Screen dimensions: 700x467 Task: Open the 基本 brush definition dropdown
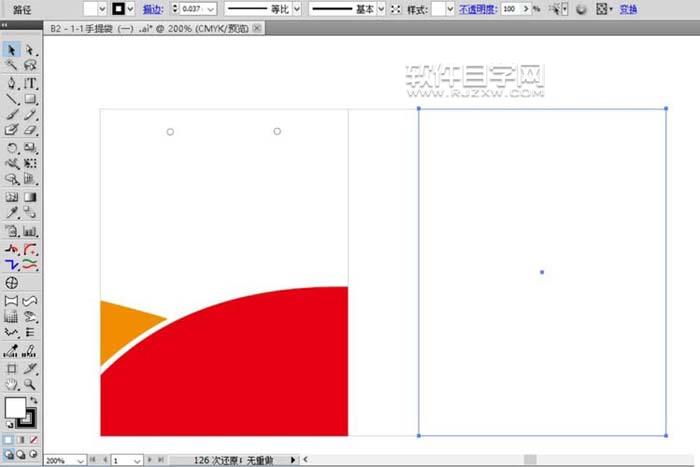[x=381, y=9]
